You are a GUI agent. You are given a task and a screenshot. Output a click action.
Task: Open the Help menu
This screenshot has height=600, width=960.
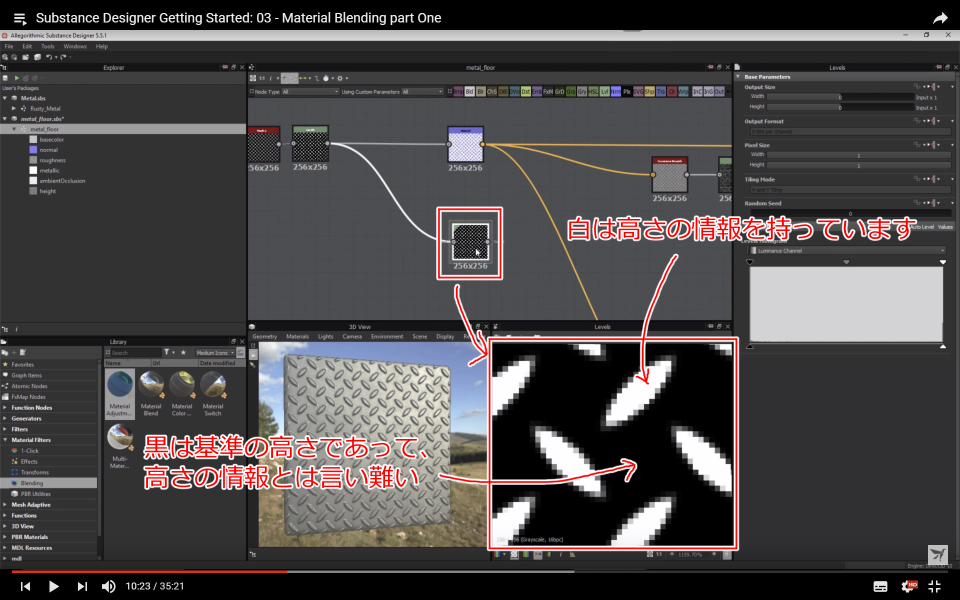point(102,47)
